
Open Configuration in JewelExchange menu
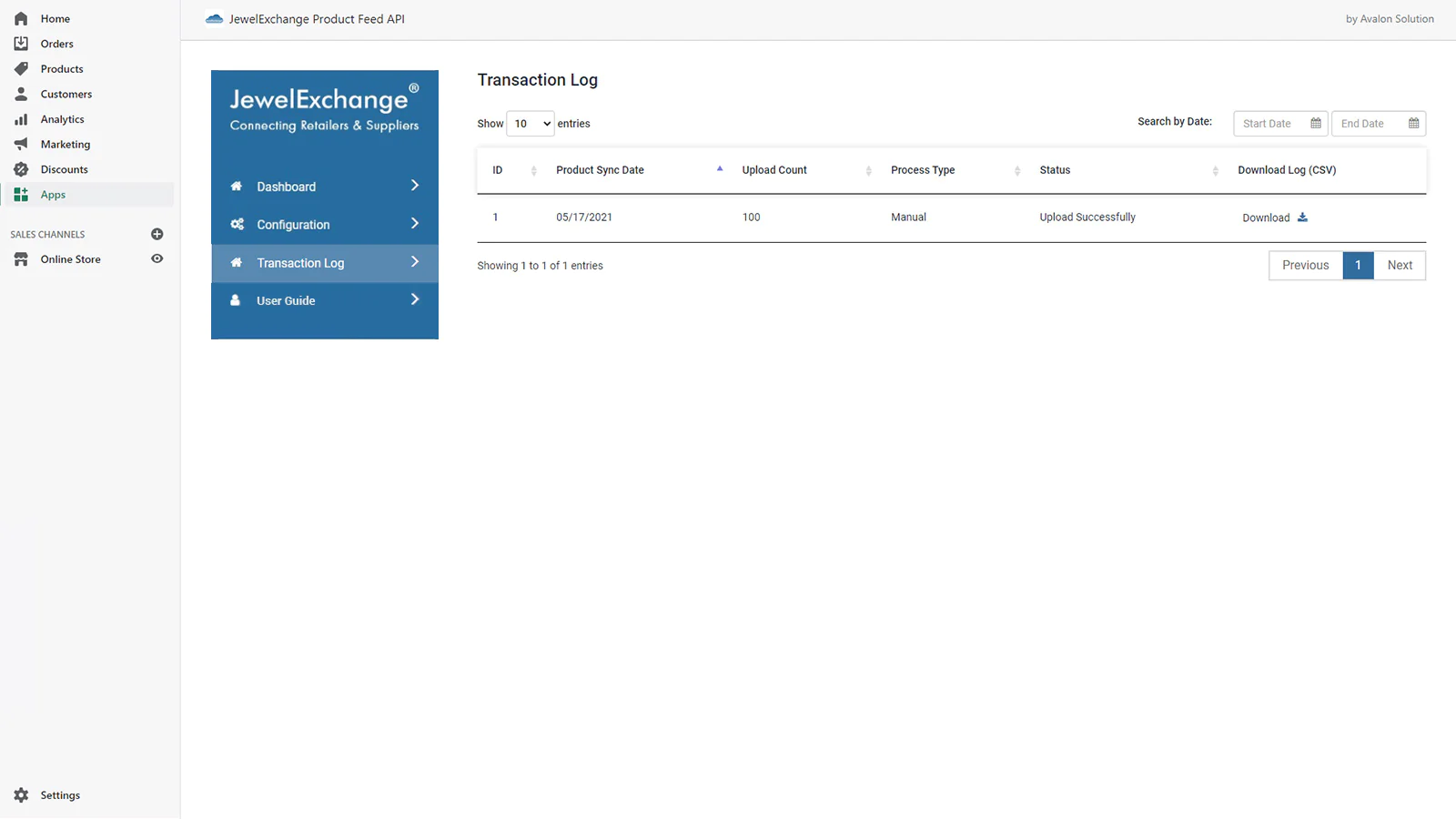click(325, 224)
